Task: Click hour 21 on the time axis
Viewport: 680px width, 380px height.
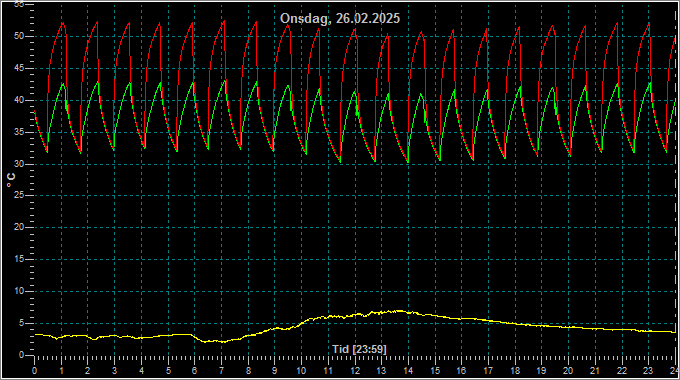Action: tap(595, 371)
